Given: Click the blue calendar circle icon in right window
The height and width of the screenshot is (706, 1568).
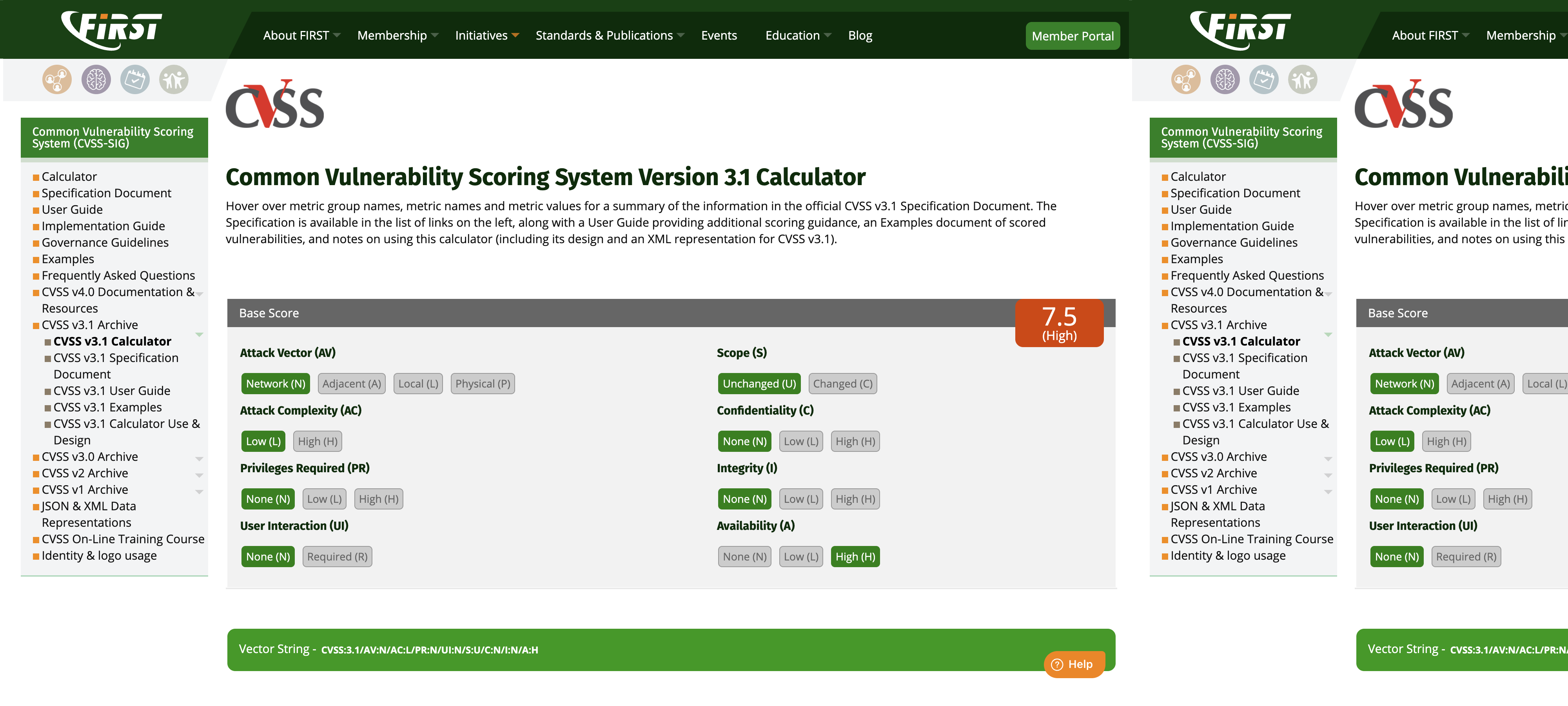Looking at the screenshot, I should 1264,80.
